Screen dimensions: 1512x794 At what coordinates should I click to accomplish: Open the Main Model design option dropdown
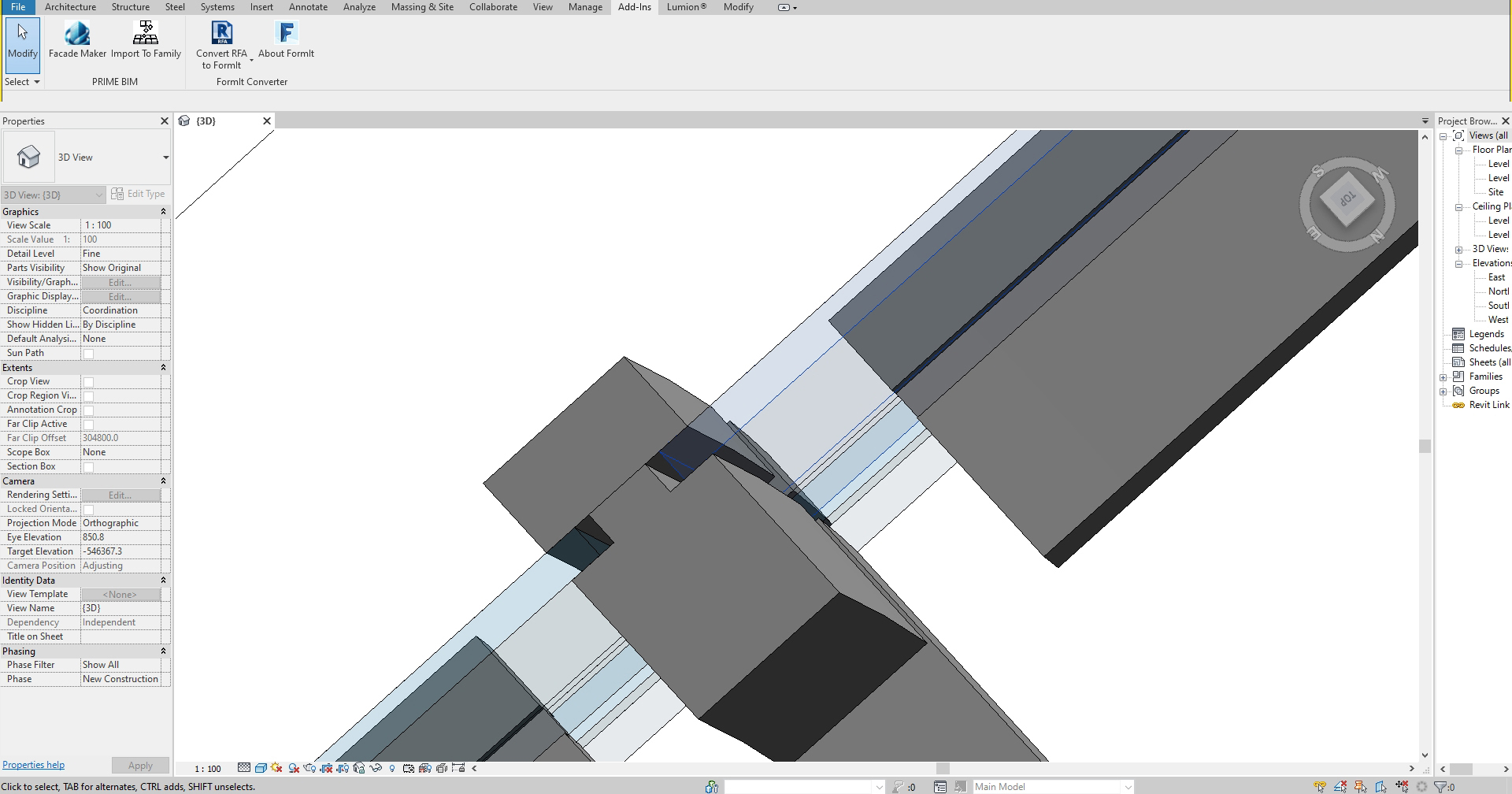pyautogui.click(x=1128, y=786)
